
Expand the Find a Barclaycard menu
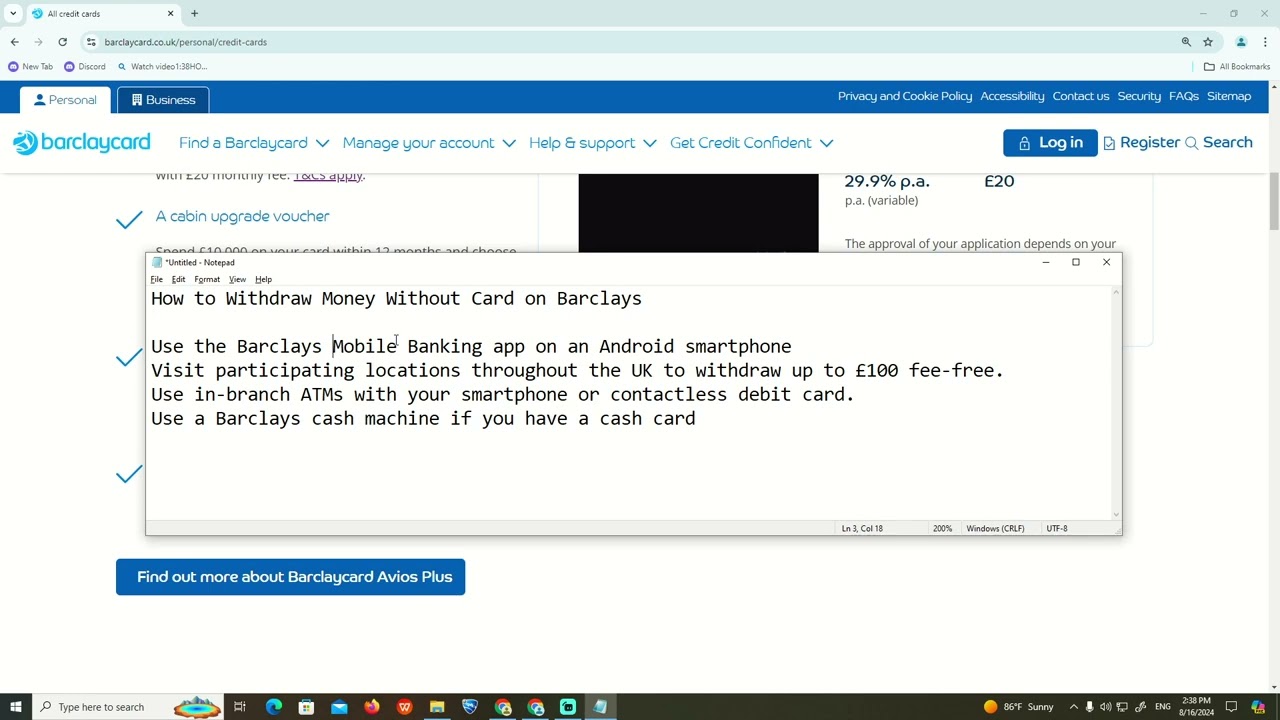tap(254, 143)
